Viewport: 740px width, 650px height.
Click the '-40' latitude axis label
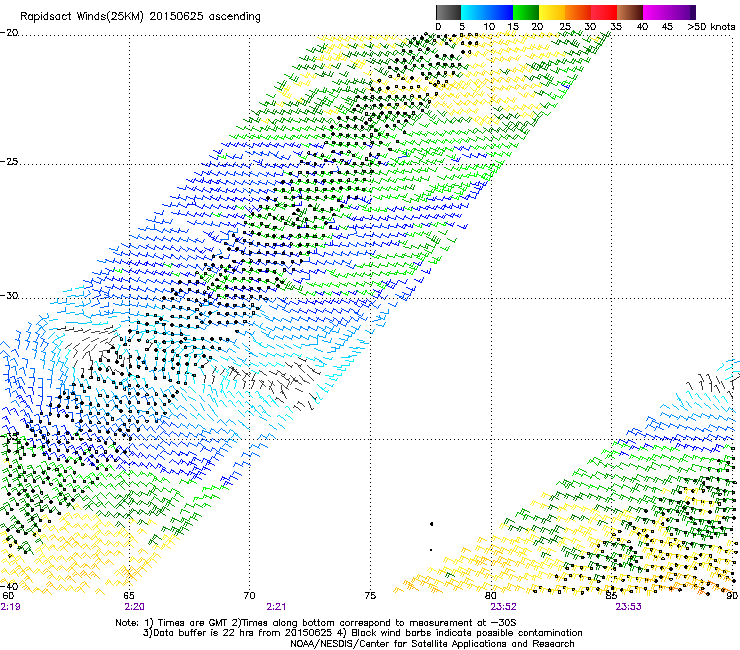[x=9, y=586]
